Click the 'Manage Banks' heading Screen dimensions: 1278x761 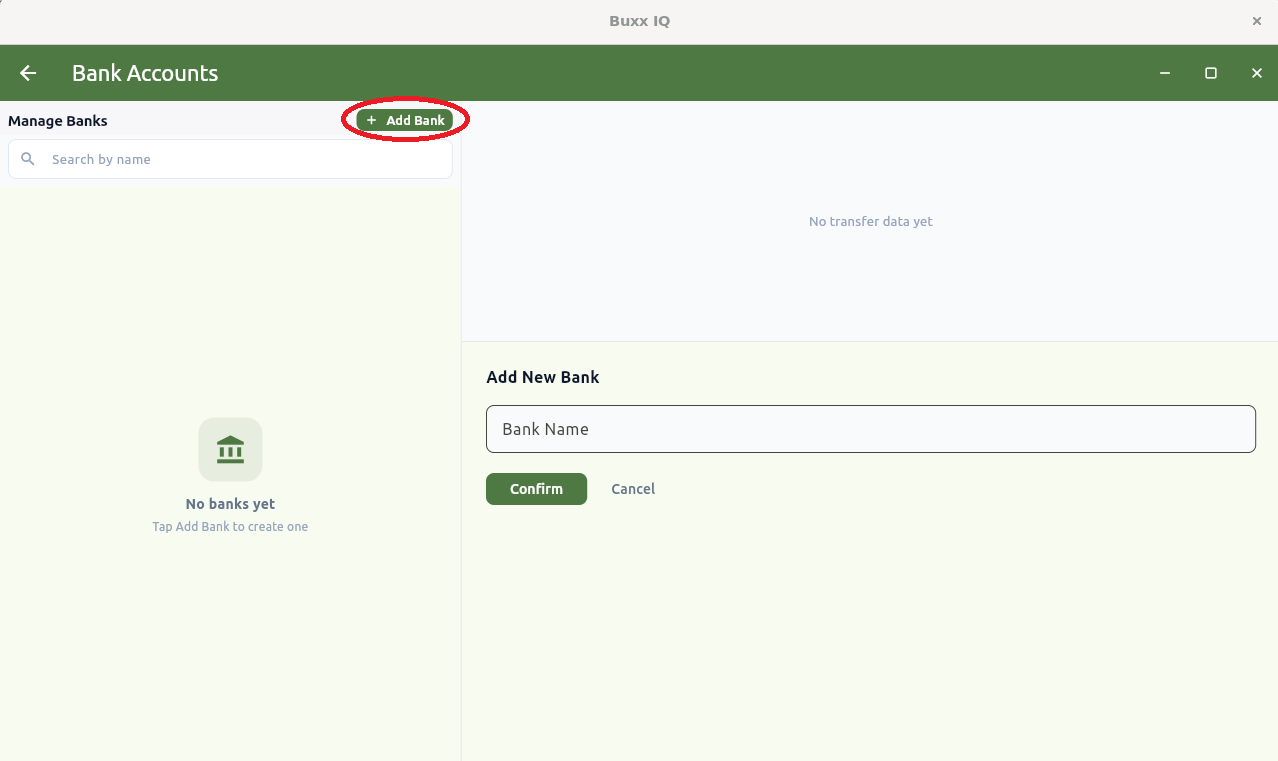(58, 121)
